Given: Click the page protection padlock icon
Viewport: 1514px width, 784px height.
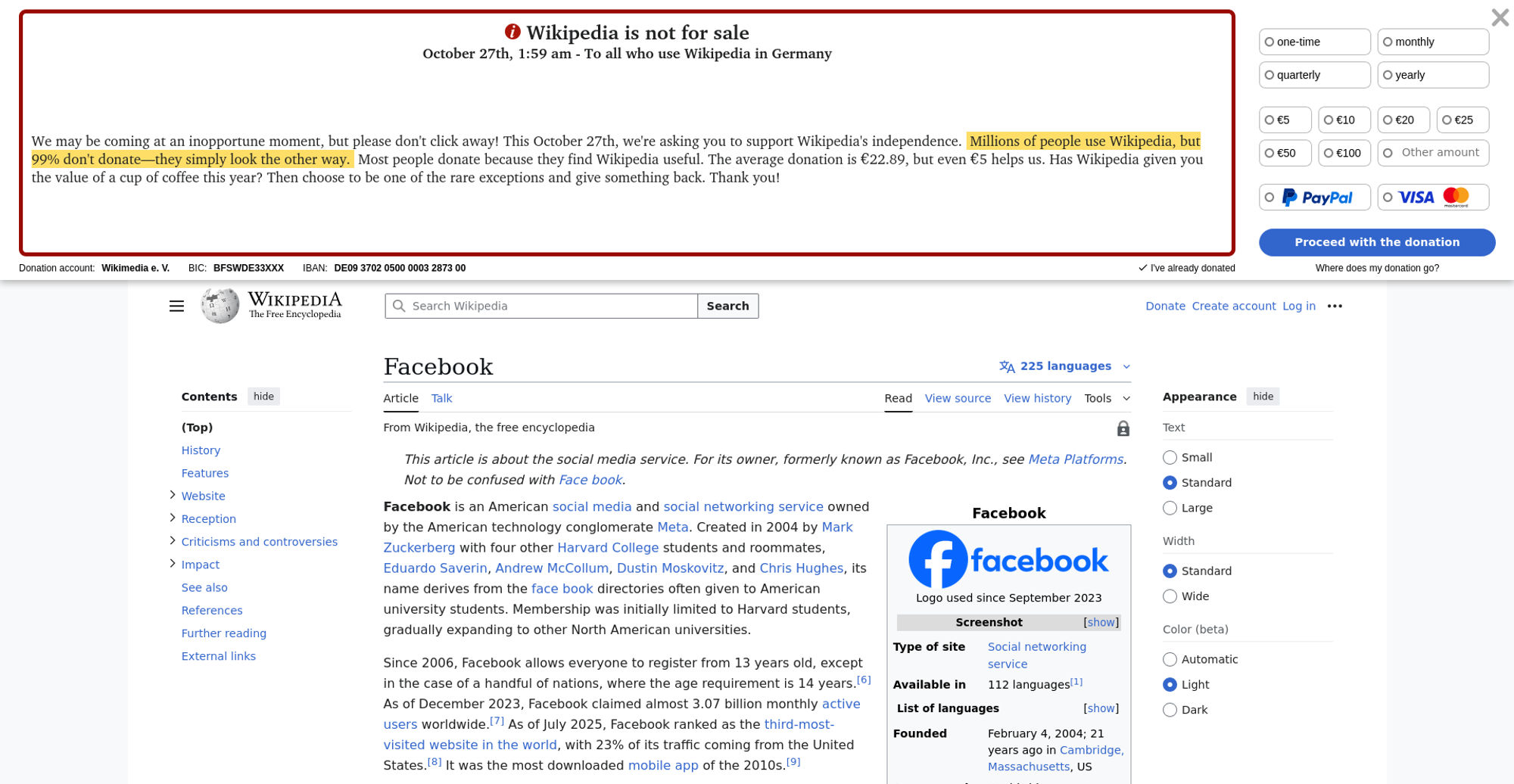Looking at the screenshot, I should [1123, 428].
